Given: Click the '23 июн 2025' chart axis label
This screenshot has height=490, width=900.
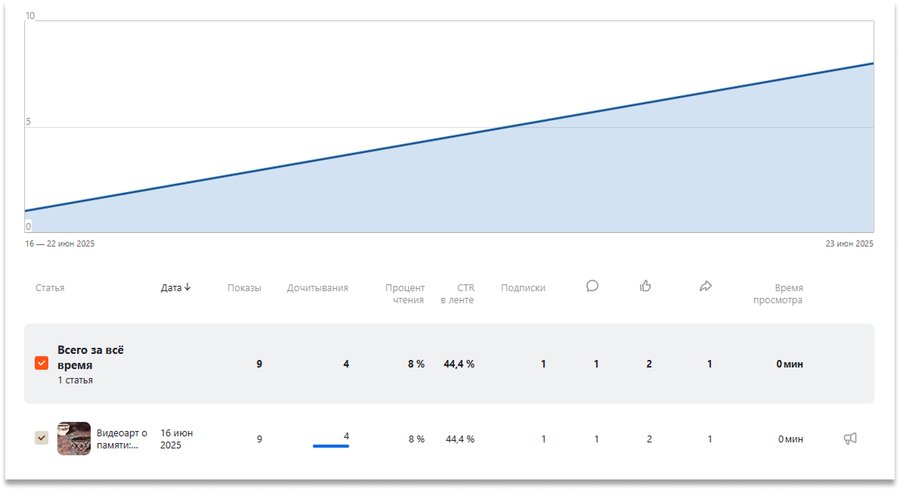Looking at the screenshot, I should 849,243.
